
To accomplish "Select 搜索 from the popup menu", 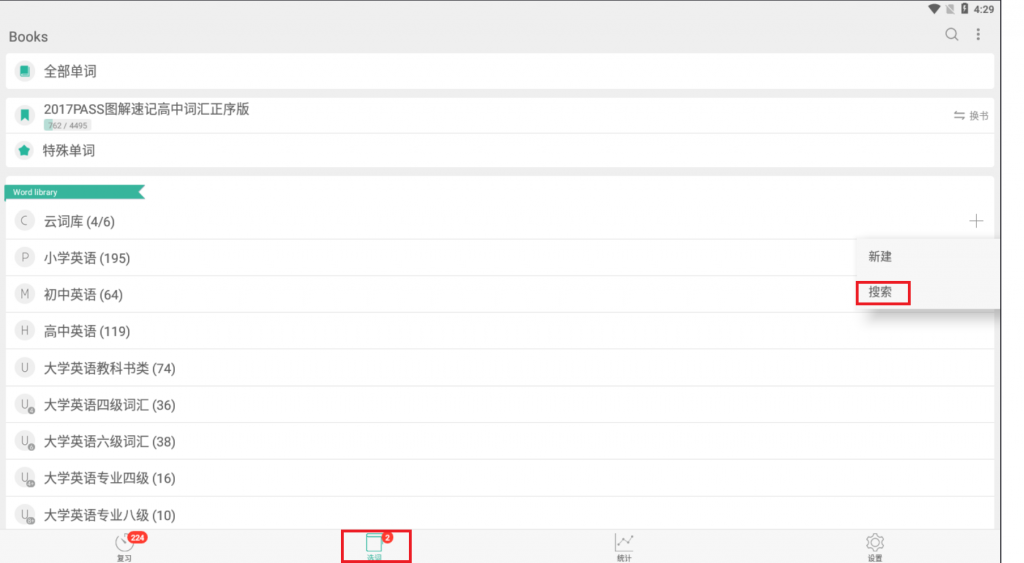I will click(x=882, y=293).
